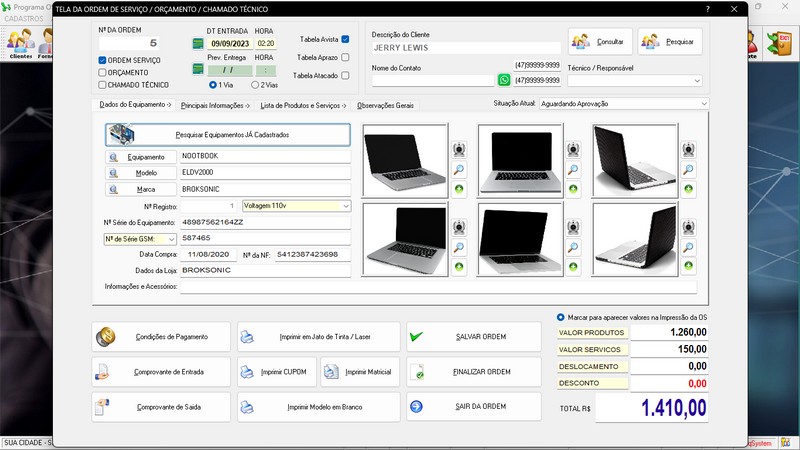
Task: Click the webcam icon beside the first laptop photo
Action: (x=459, y=150)
